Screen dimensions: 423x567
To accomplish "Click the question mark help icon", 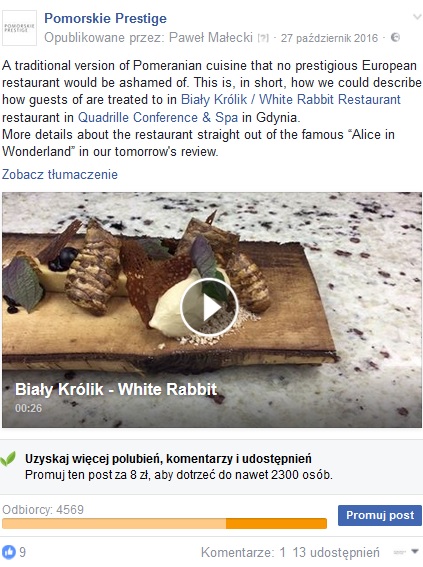I will coord(263,38).
